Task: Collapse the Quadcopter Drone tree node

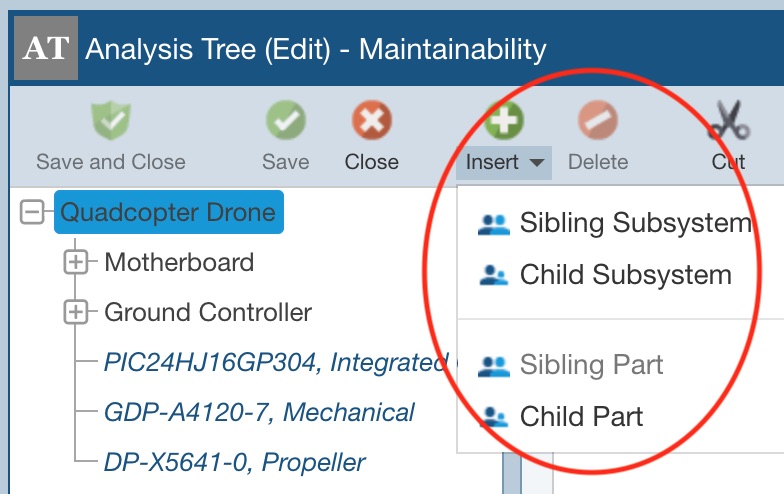Action: point(32,212)
